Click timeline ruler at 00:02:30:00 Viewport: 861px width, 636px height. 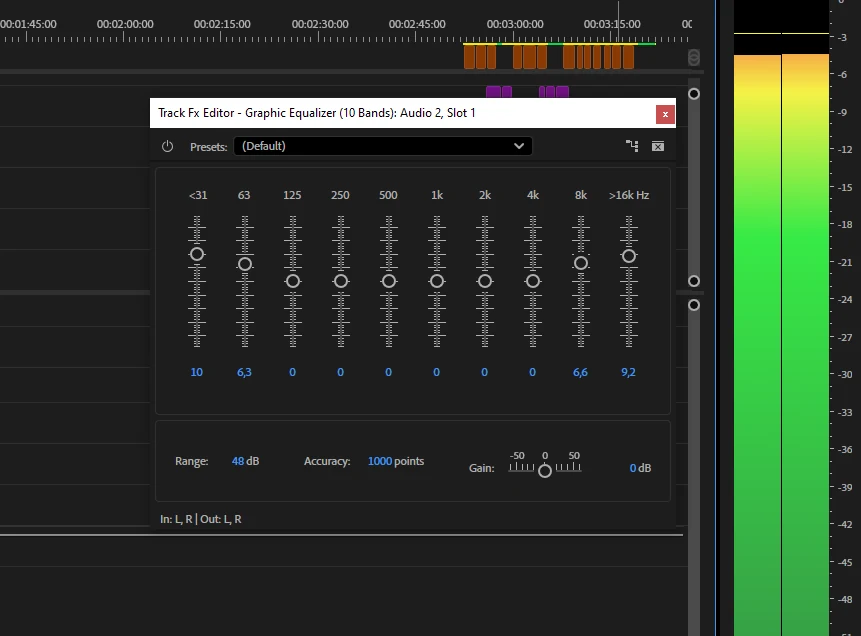(320, 25)
